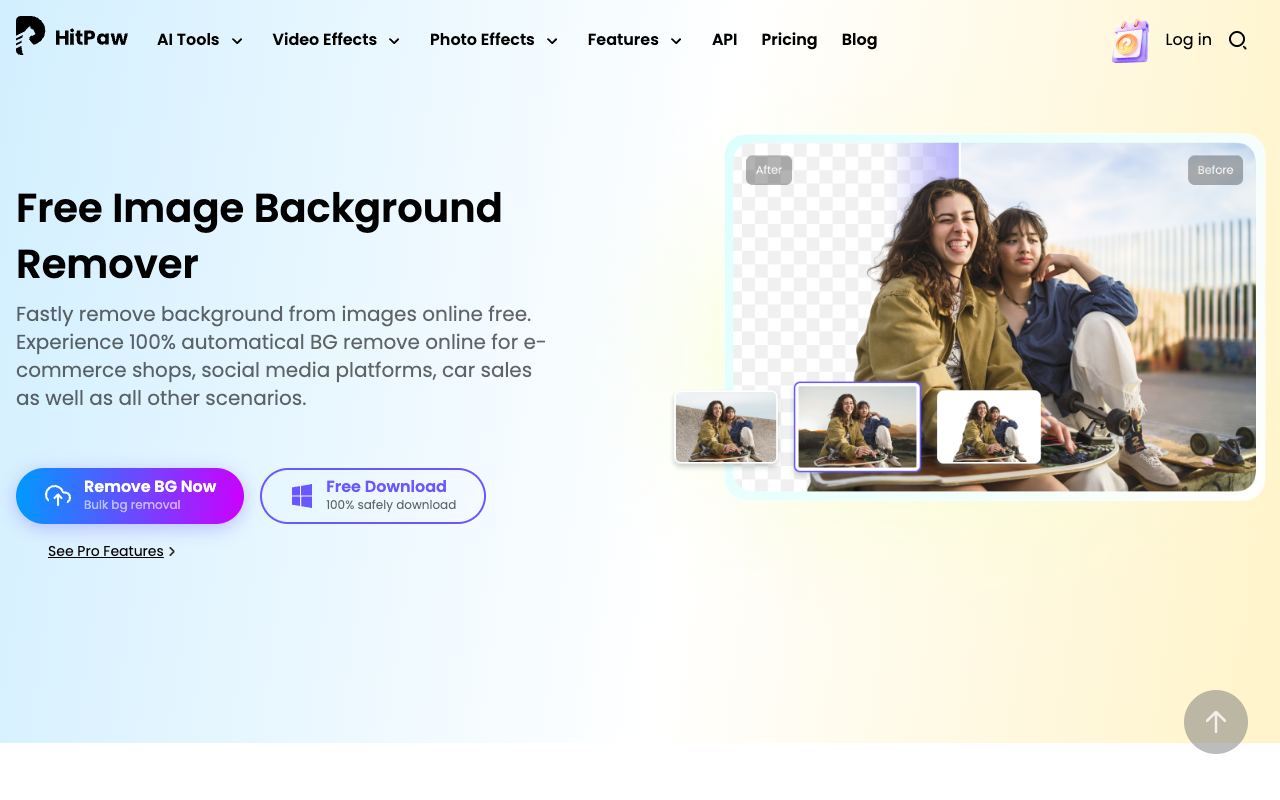Expand the Features dropdown chevron

[x=676, y=41]
